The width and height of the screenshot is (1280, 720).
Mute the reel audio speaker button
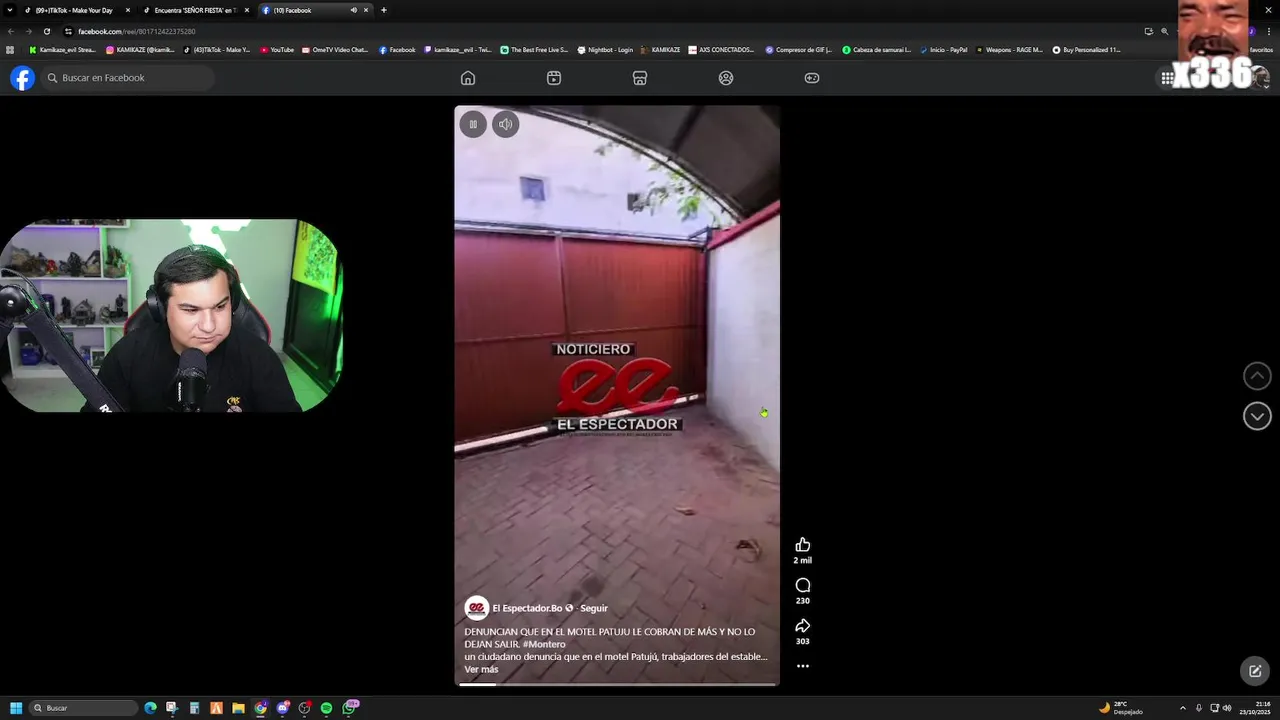505,124
